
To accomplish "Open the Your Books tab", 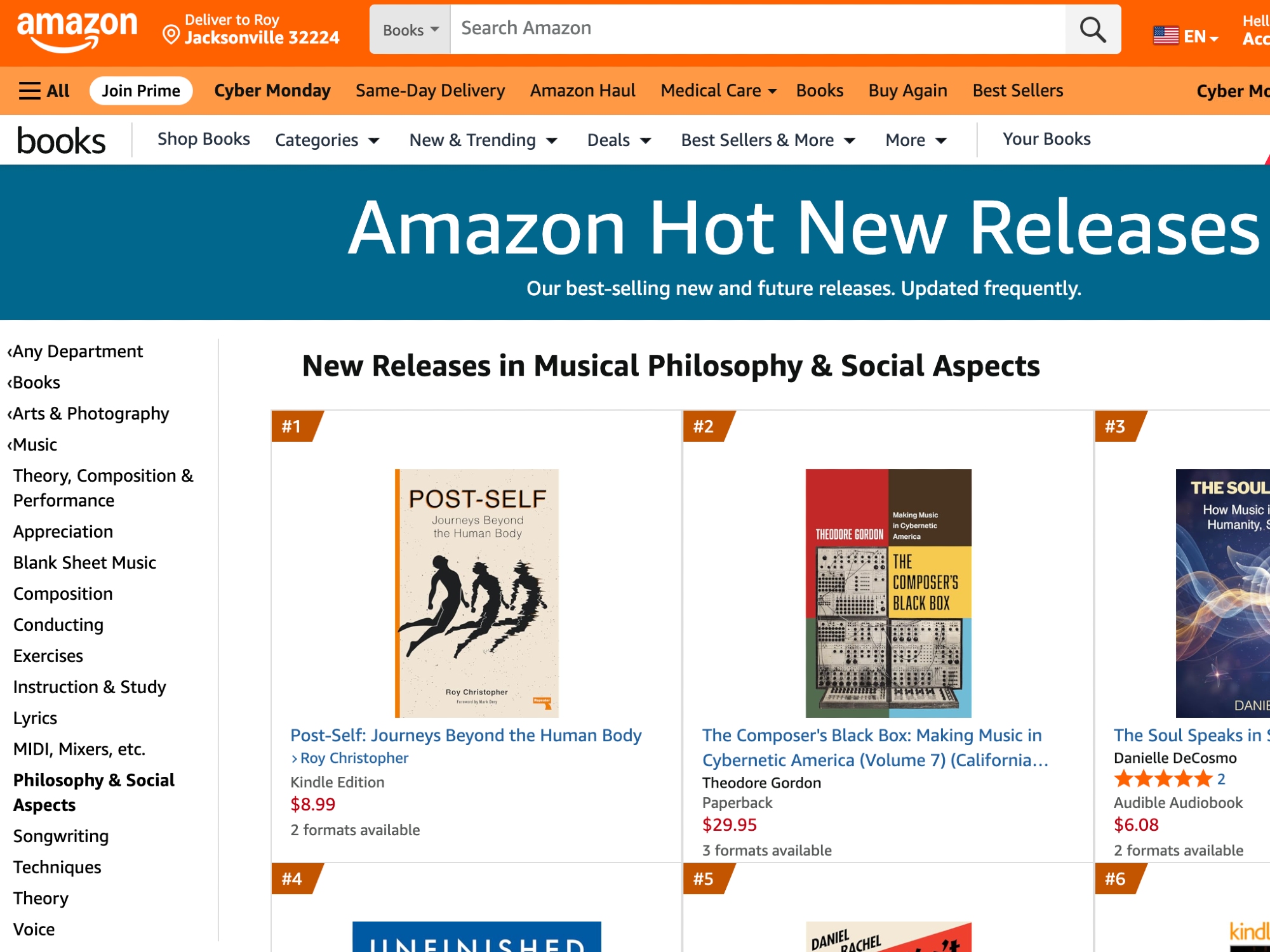I will (1046, 139).
